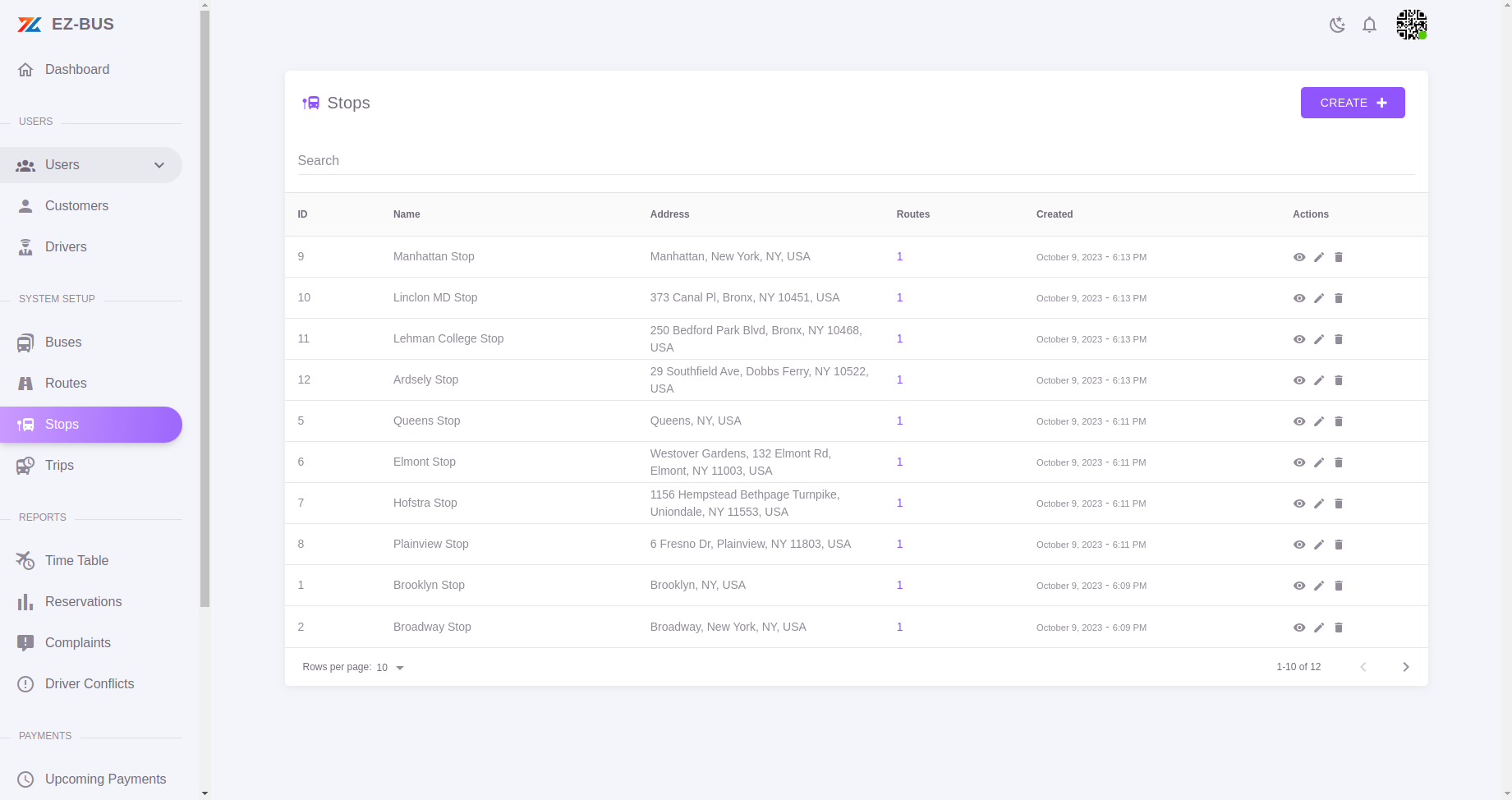Click the next page chevron
Image resolution: width=1512 pixels, height=800 pixels.
click(x=1405, y=667)
